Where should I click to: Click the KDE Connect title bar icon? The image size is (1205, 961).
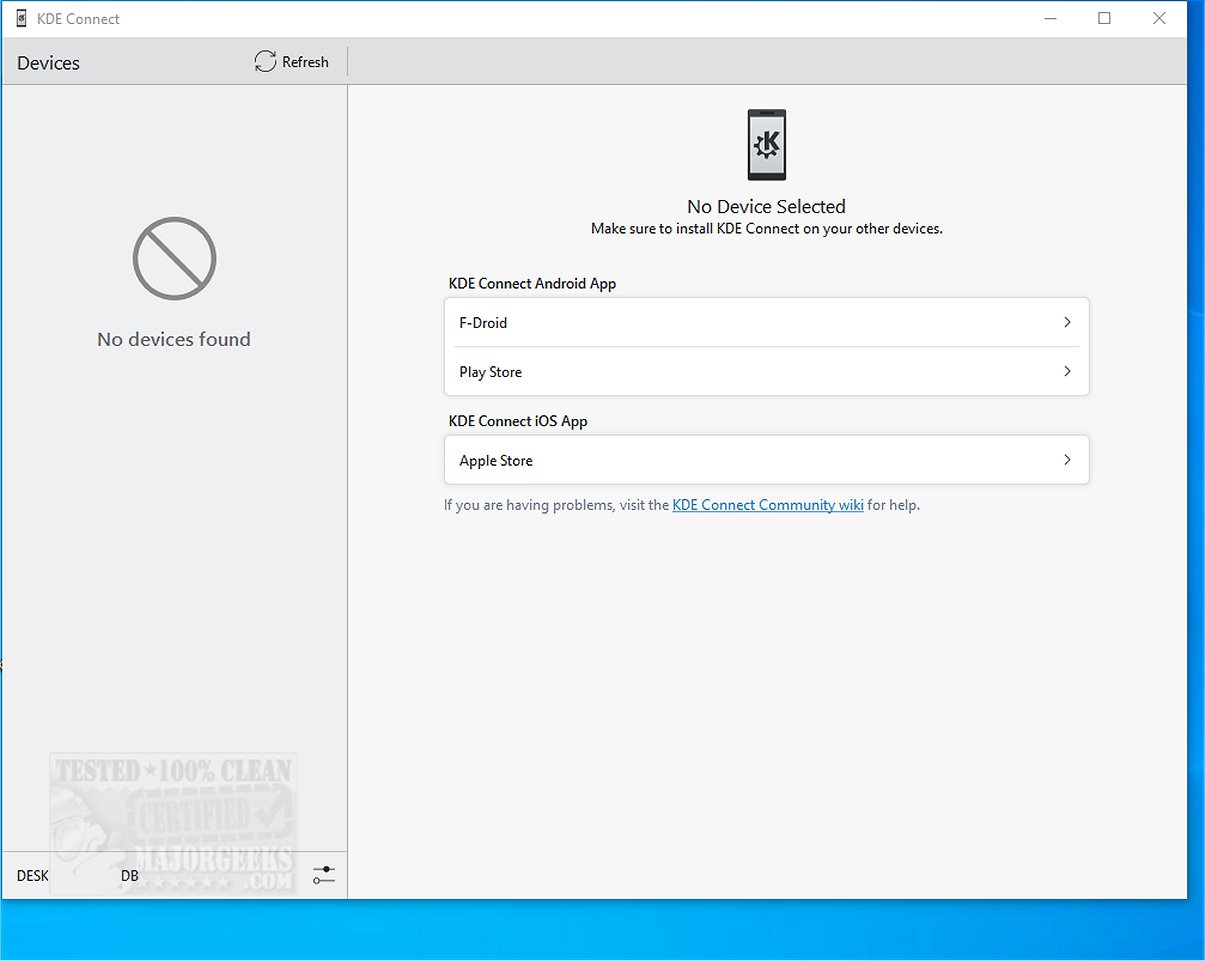tap(21, 18)
